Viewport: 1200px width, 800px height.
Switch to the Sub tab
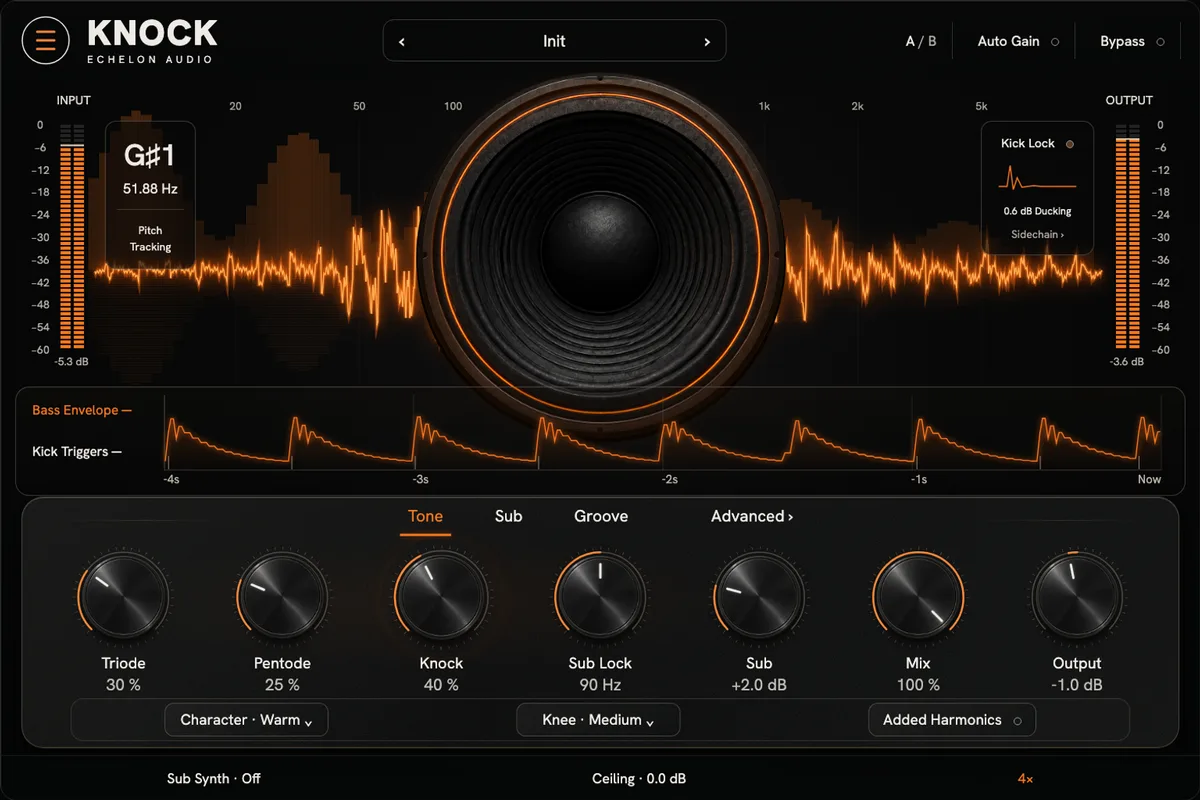(508, 517)
